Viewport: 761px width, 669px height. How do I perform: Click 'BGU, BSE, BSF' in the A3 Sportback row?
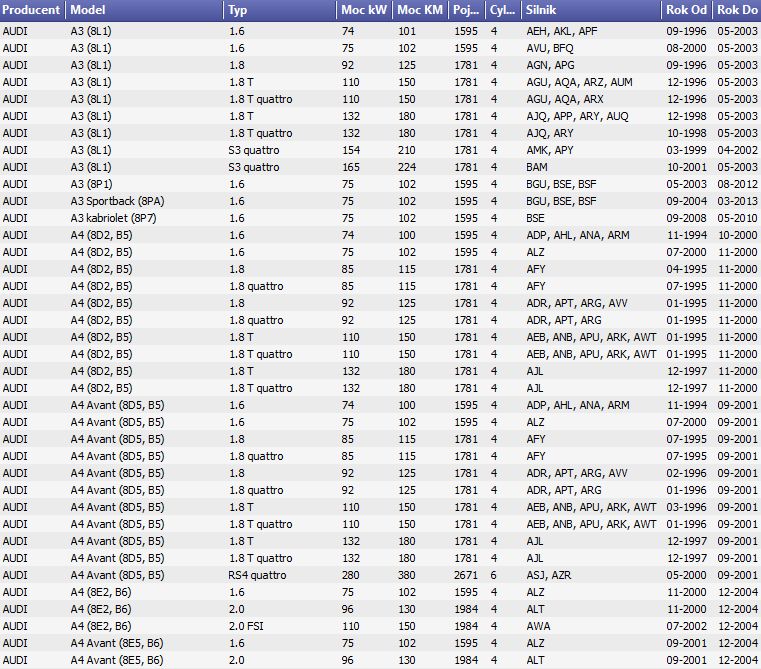562,201
